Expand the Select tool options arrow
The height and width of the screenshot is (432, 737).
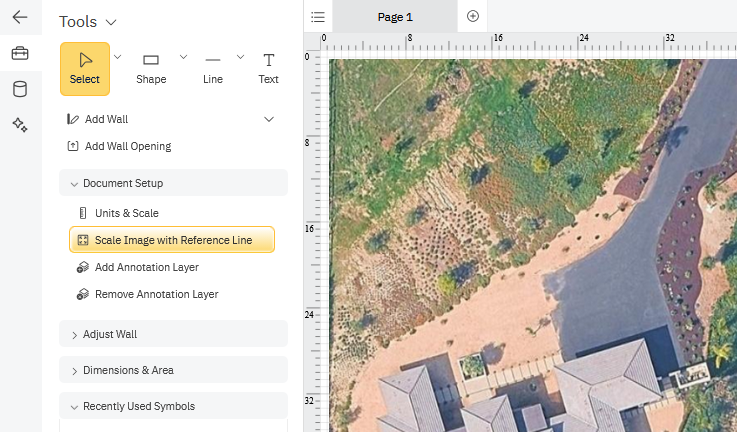click(118, 57)
